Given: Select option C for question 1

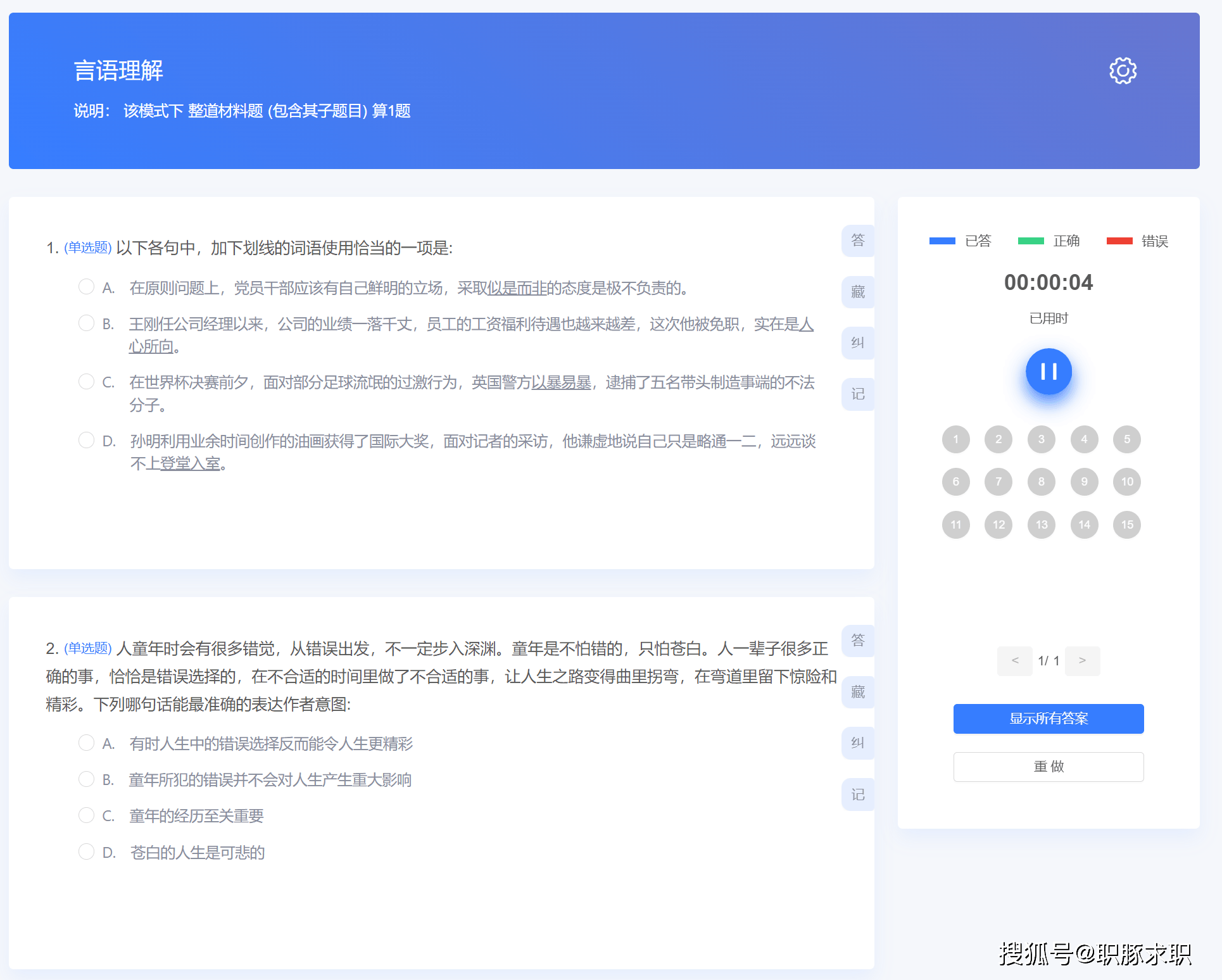Looking at the screenshot, I should coord(86,381).
